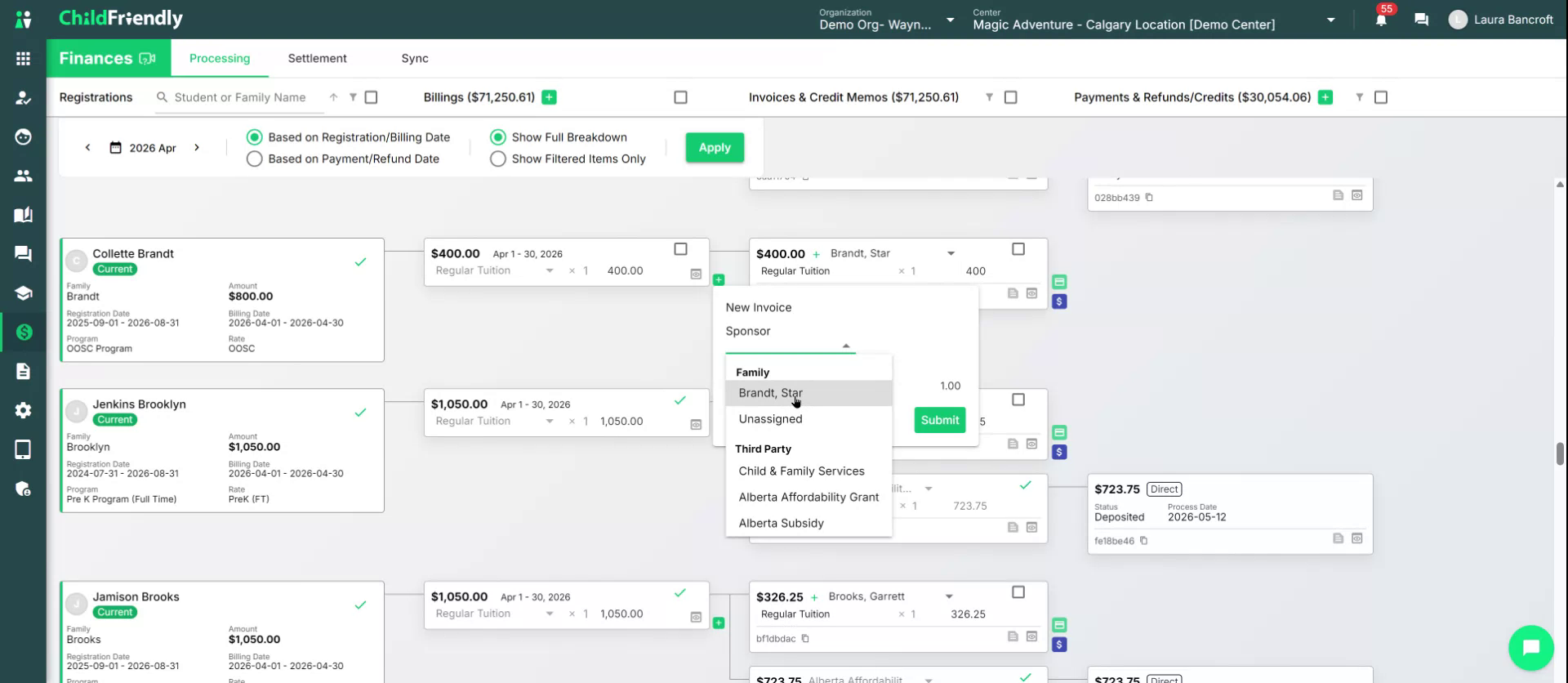Switch to the Settlement tab
The image size is (1568, 683).
(x=317, y=58)
